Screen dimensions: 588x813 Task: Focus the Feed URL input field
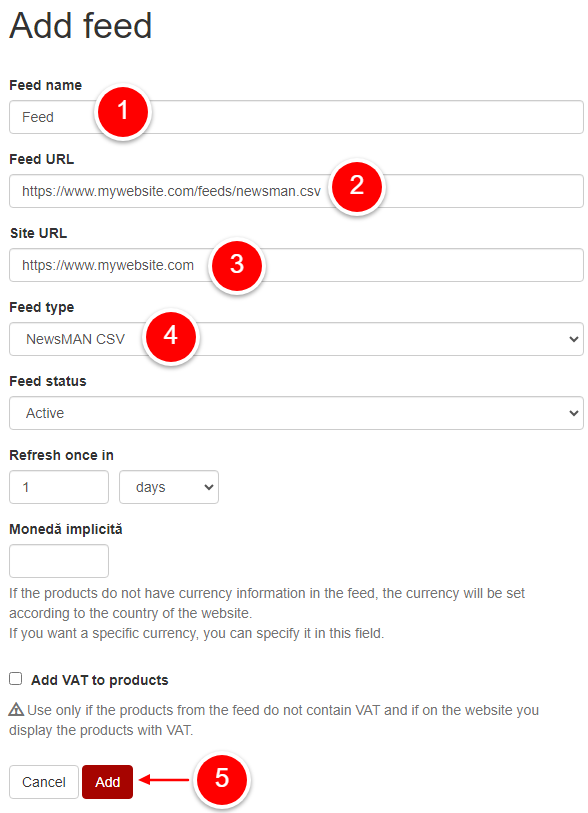click(296, 191)
